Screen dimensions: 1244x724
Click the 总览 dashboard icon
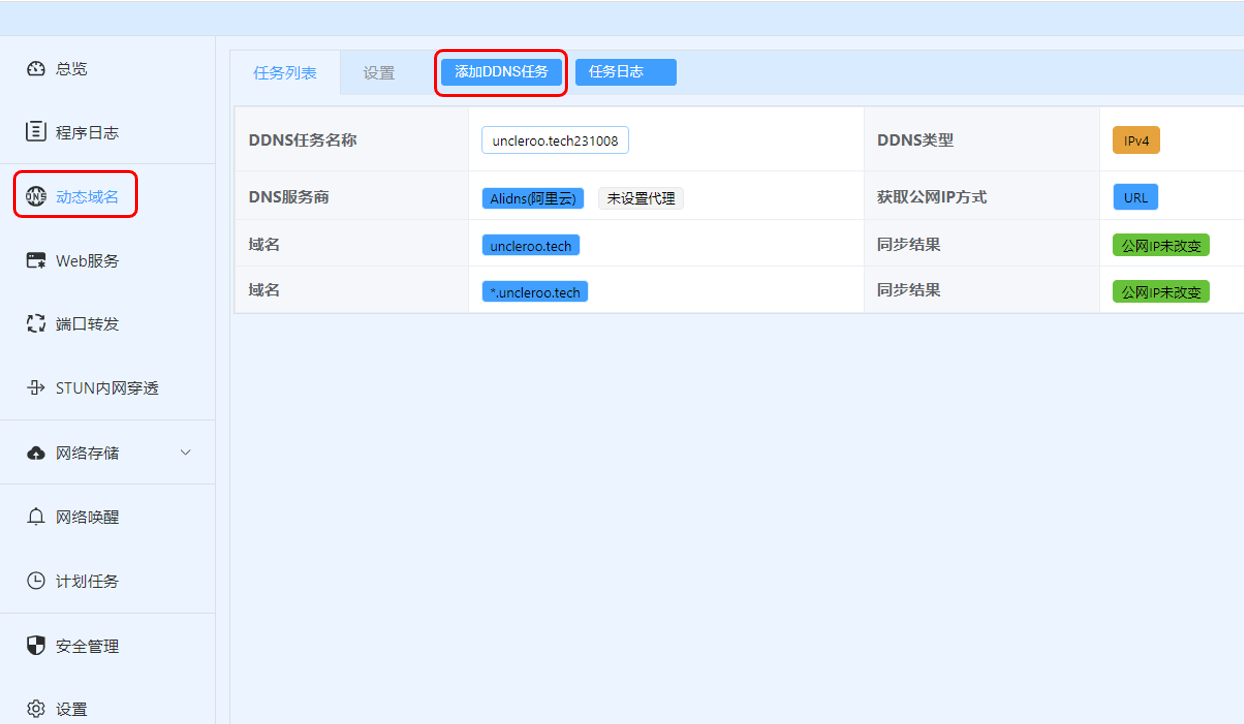[x=36, y=69]
